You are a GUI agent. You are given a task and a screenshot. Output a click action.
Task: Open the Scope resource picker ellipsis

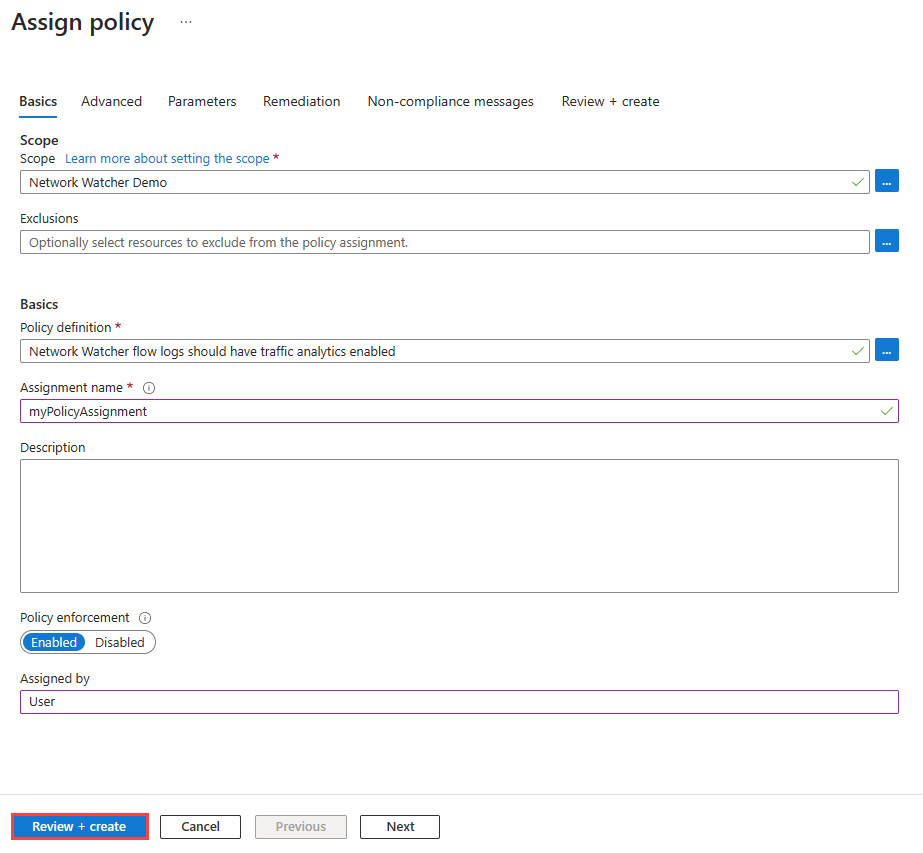coord(886,181)
